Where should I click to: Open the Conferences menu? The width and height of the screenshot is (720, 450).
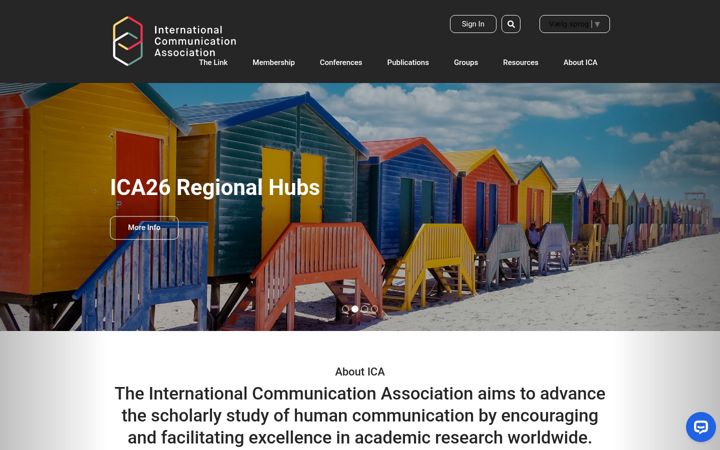click(341, 62)
